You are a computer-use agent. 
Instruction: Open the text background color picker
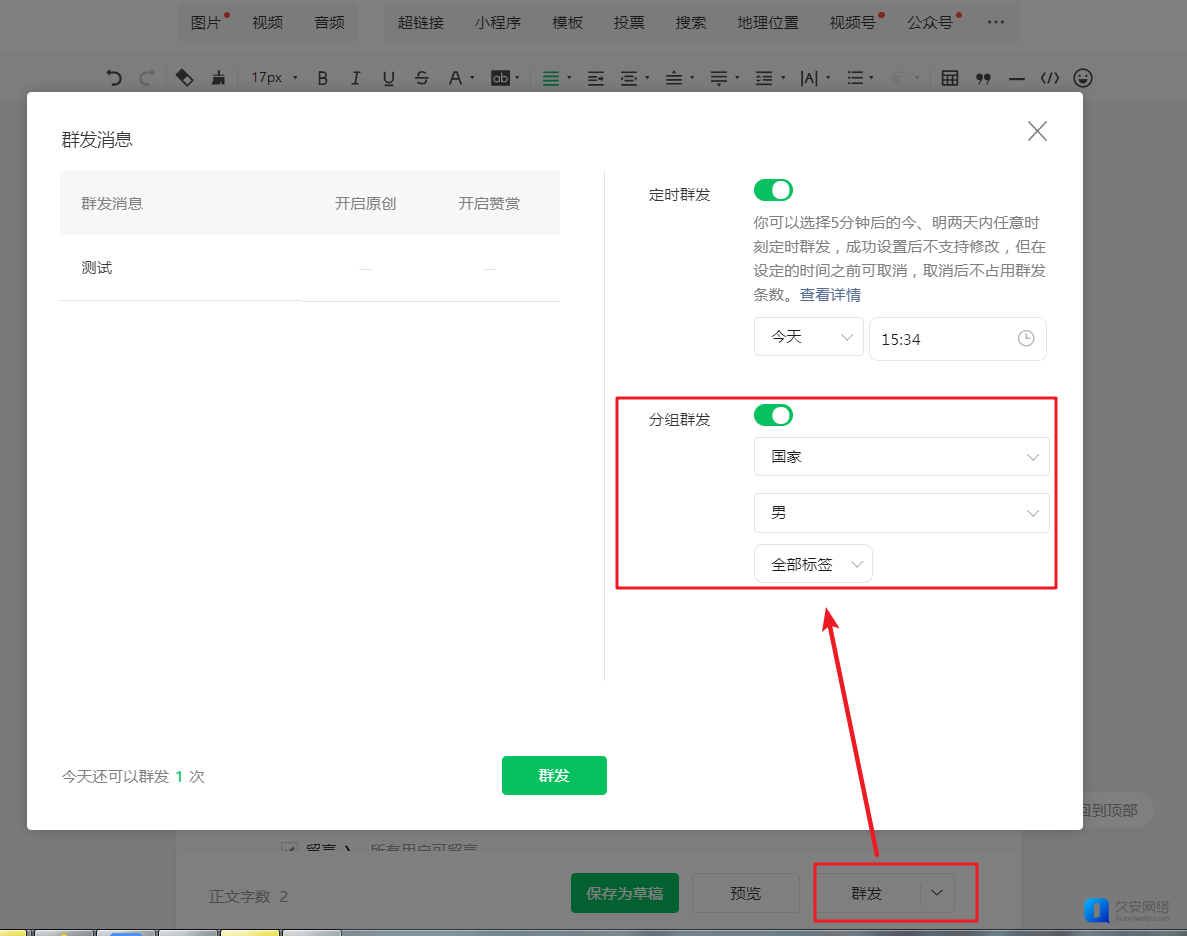505,78
